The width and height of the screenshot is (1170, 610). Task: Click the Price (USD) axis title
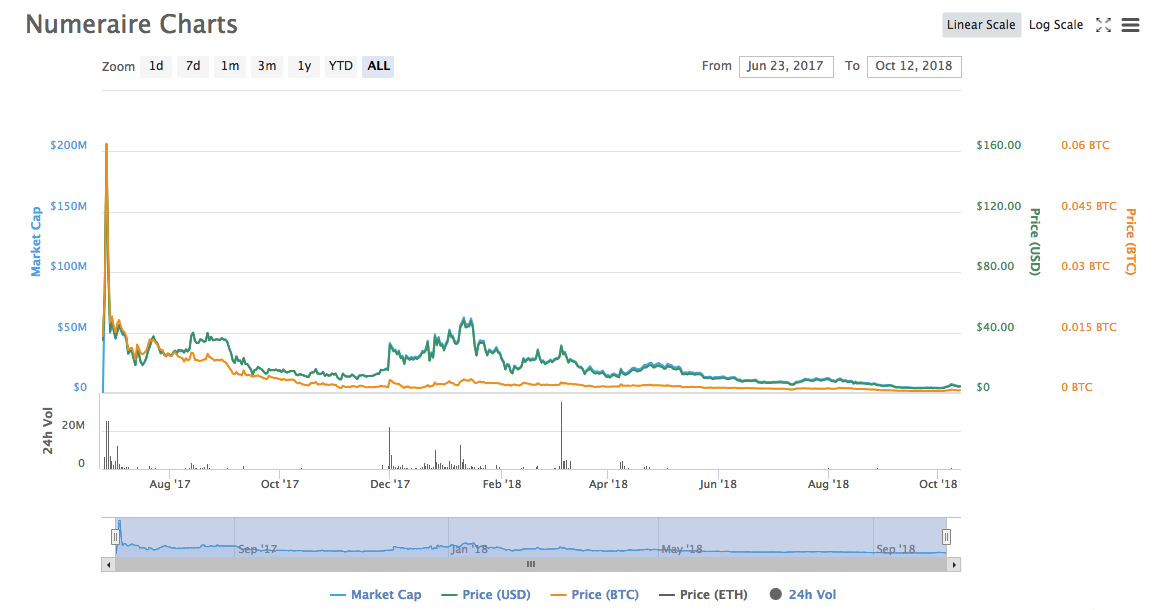[x=1035, y=242]
